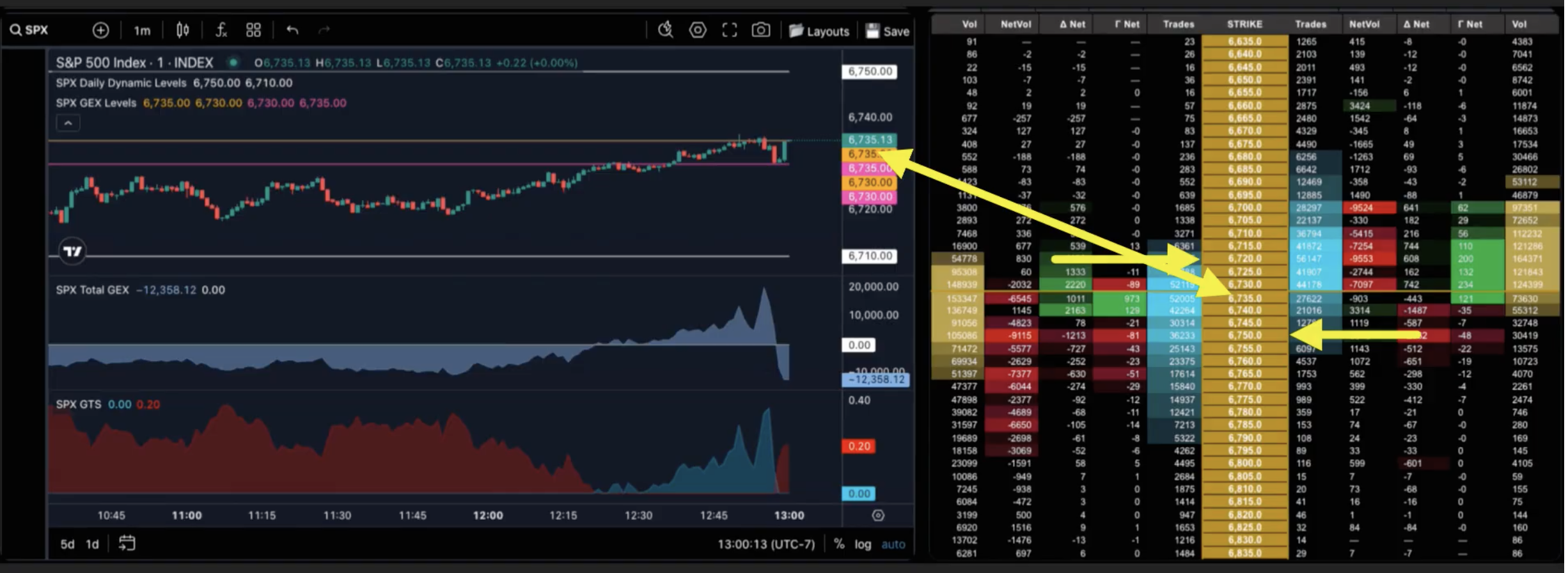
Task: Select the 6,835.0 strike cell
Action: pyautogui.click(x=1244, y=553)
